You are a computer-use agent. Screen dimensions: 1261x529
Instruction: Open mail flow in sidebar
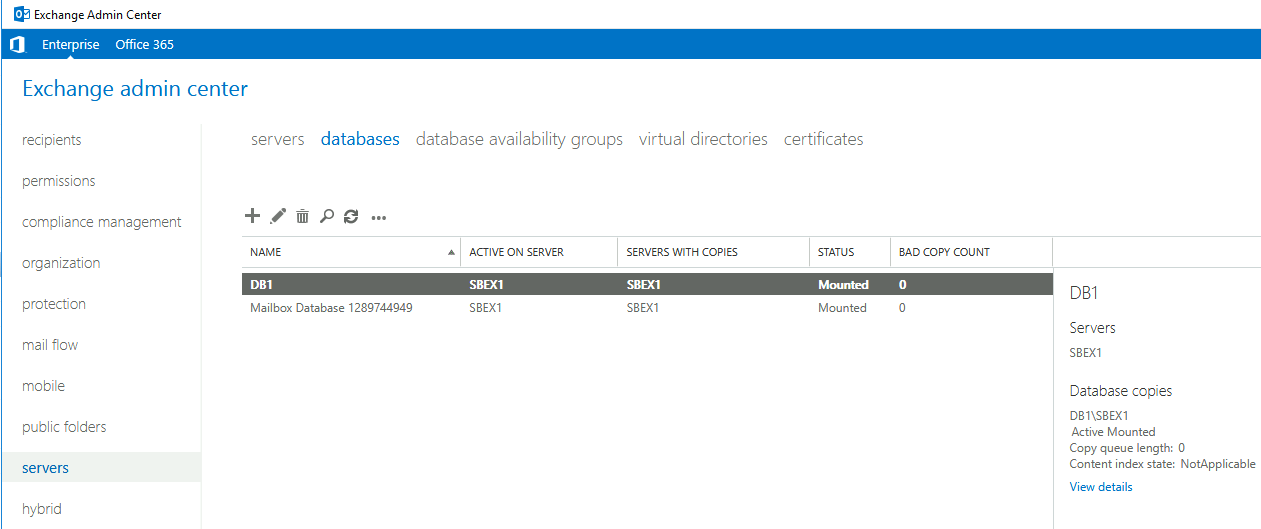tap(50, 345)
